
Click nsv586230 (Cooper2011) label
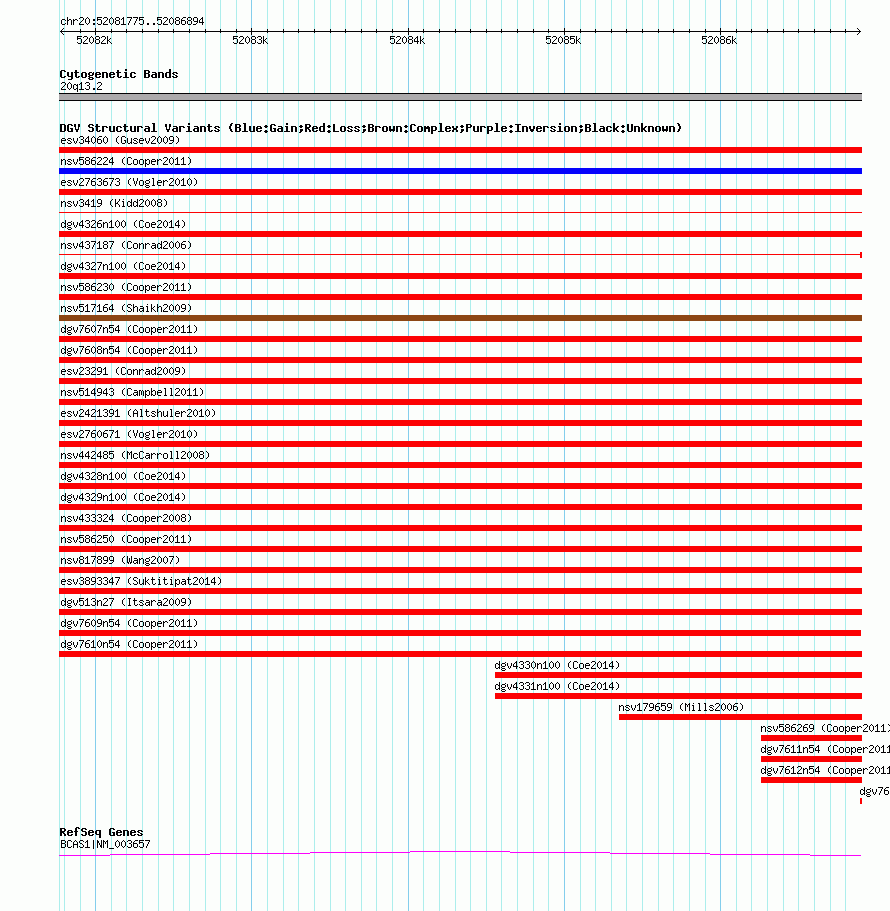[x=126, y=286]
